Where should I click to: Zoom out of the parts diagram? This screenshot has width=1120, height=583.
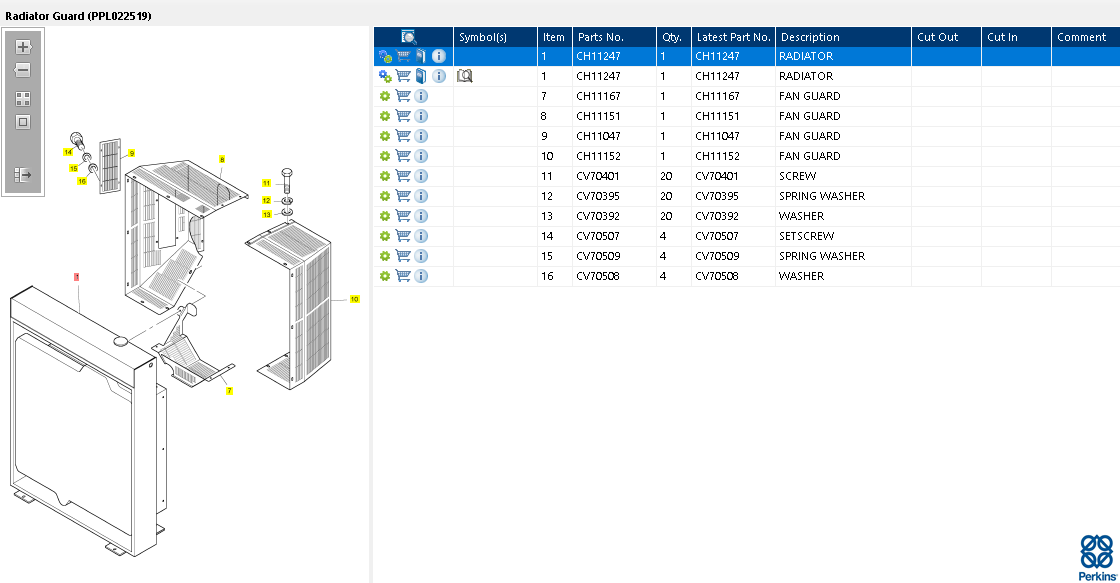pos(23,71)
